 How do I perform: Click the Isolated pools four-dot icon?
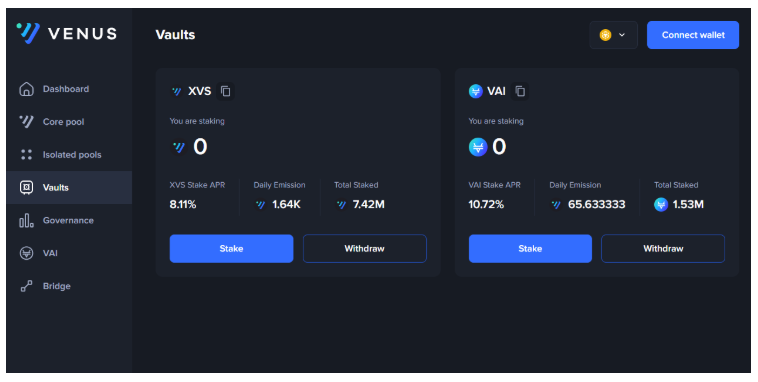pos(26,155)
